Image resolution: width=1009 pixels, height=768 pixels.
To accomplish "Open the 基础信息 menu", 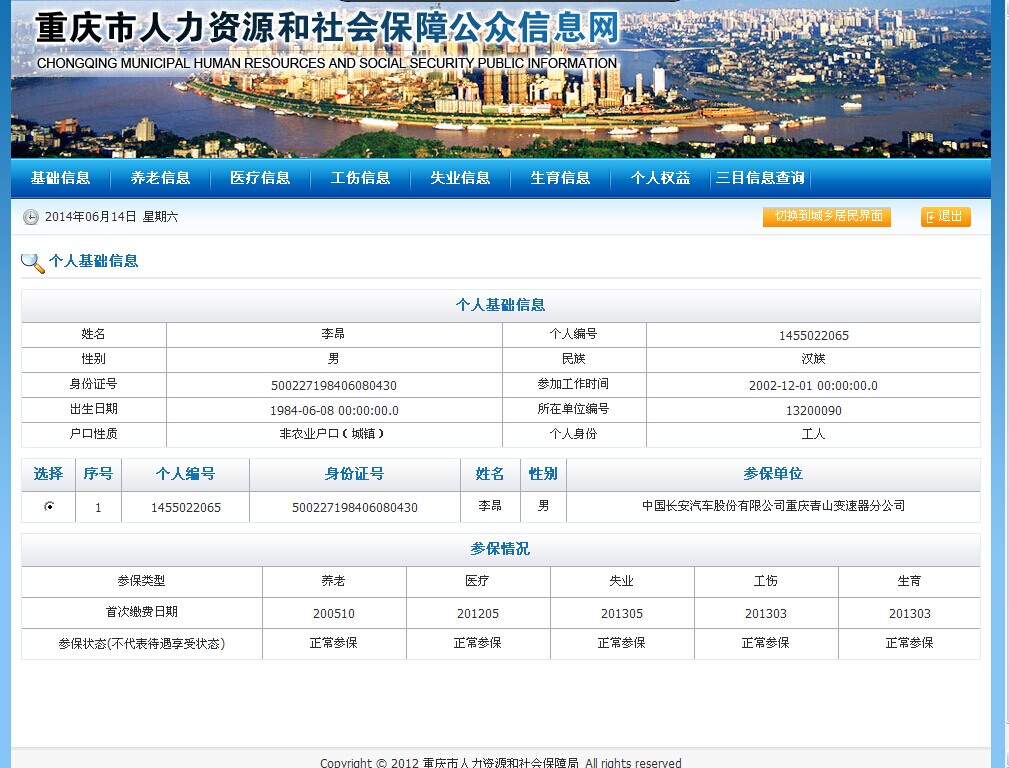I will (x=60, y=178).
